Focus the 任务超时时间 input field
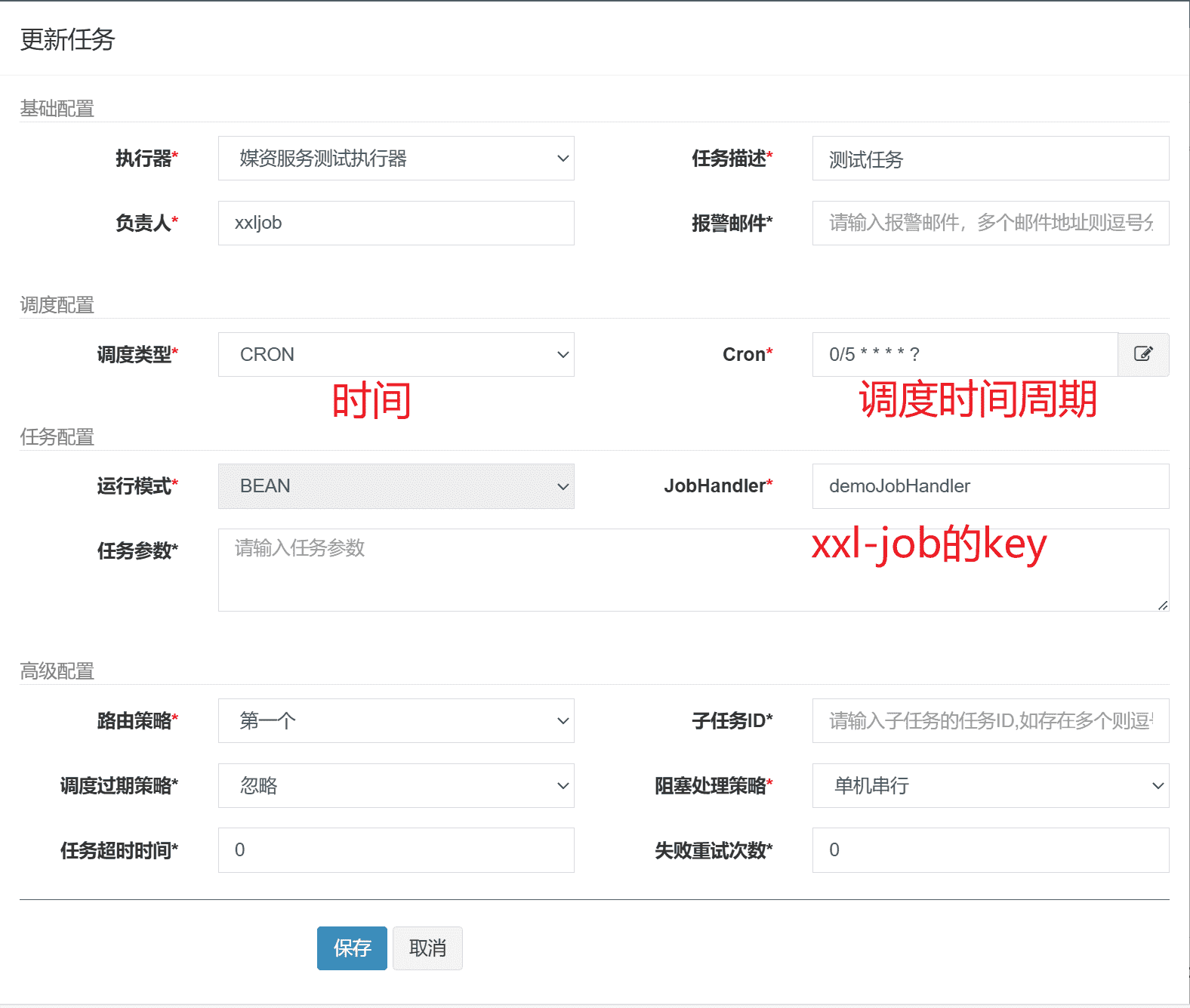 click(396, 850)
